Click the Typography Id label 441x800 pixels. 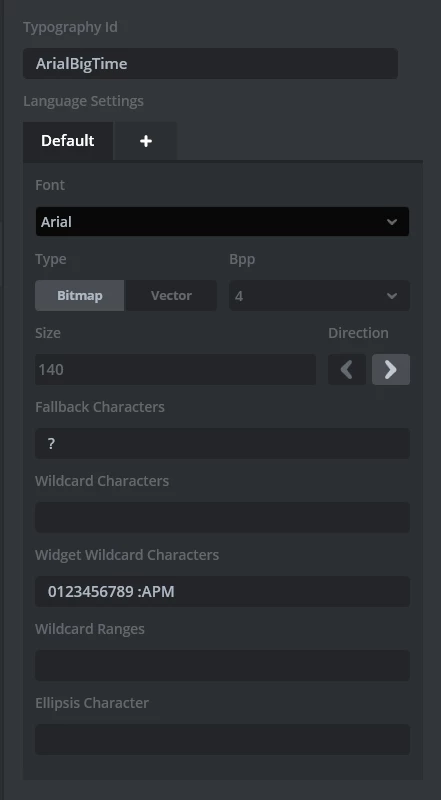click(70, 27)
